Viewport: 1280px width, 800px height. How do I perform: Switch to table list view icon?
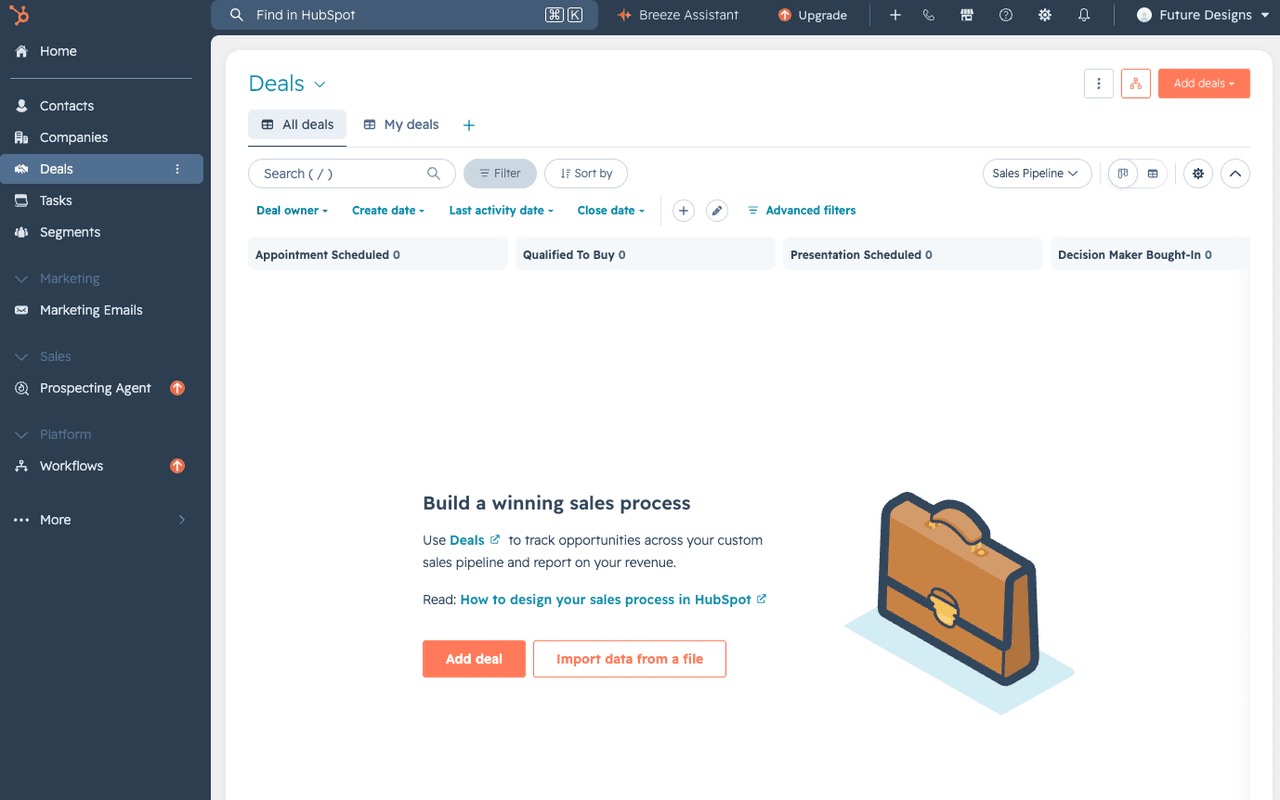coord(1153,174)
